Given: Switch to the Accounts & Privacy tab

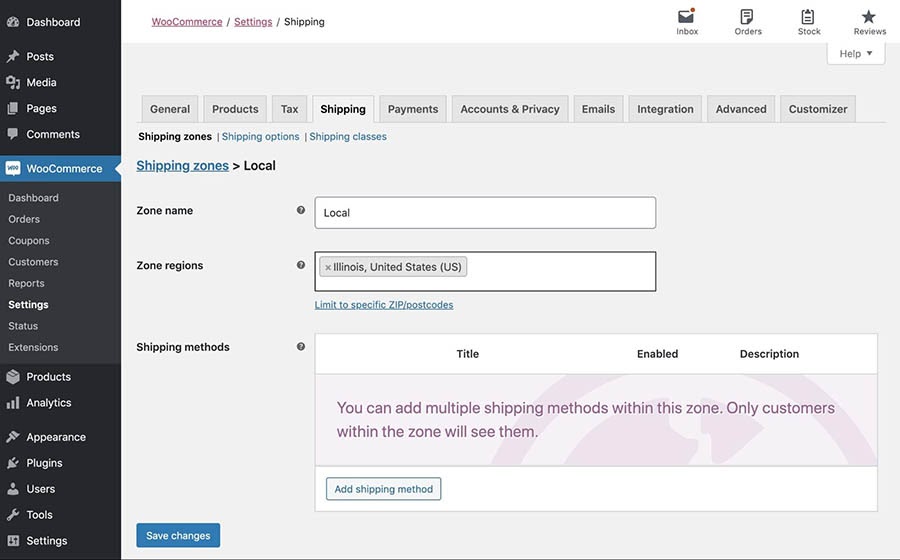Looking at the screenshot, I should [x=510, y=109].
